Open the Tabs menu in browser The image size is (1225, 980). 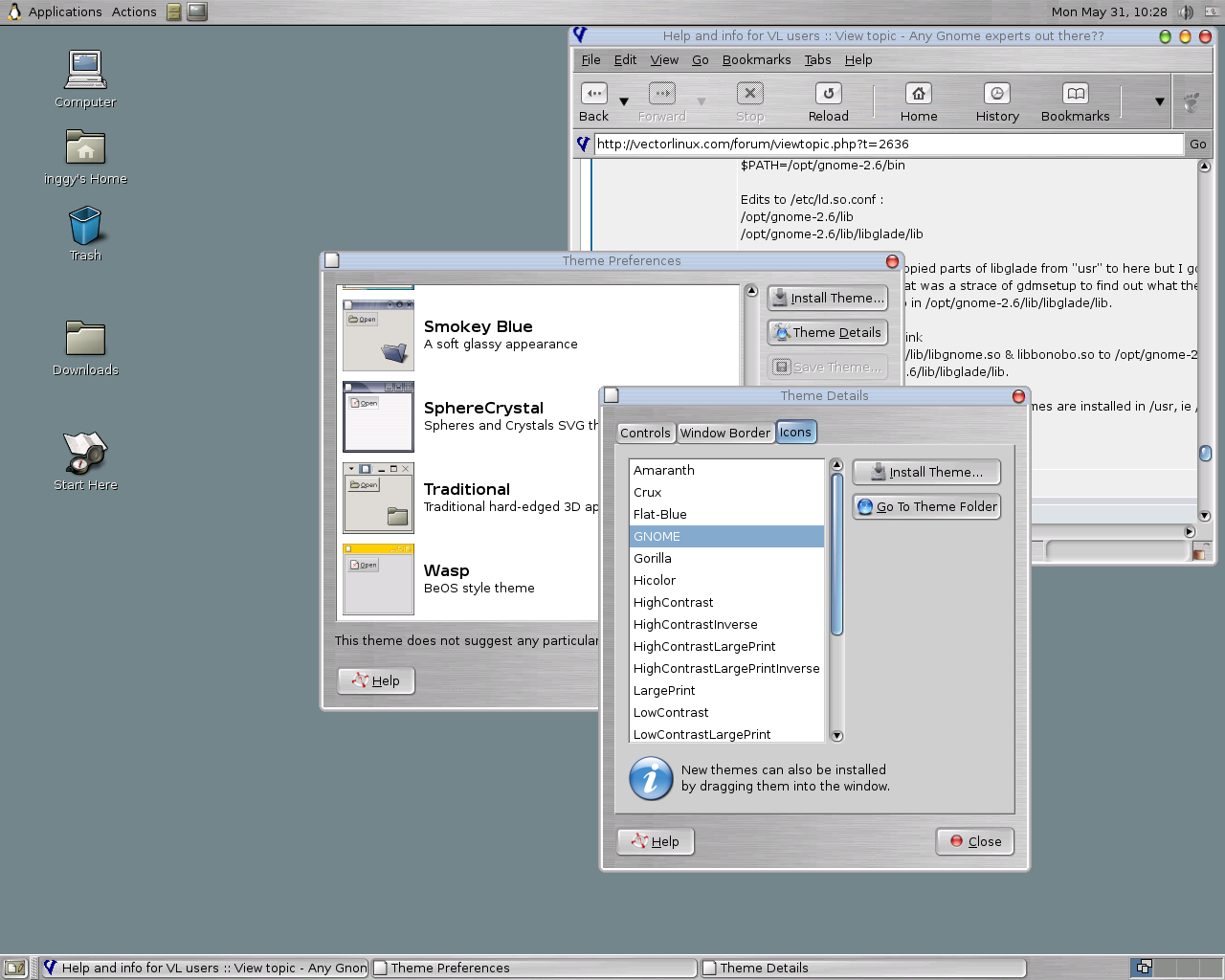817,59
